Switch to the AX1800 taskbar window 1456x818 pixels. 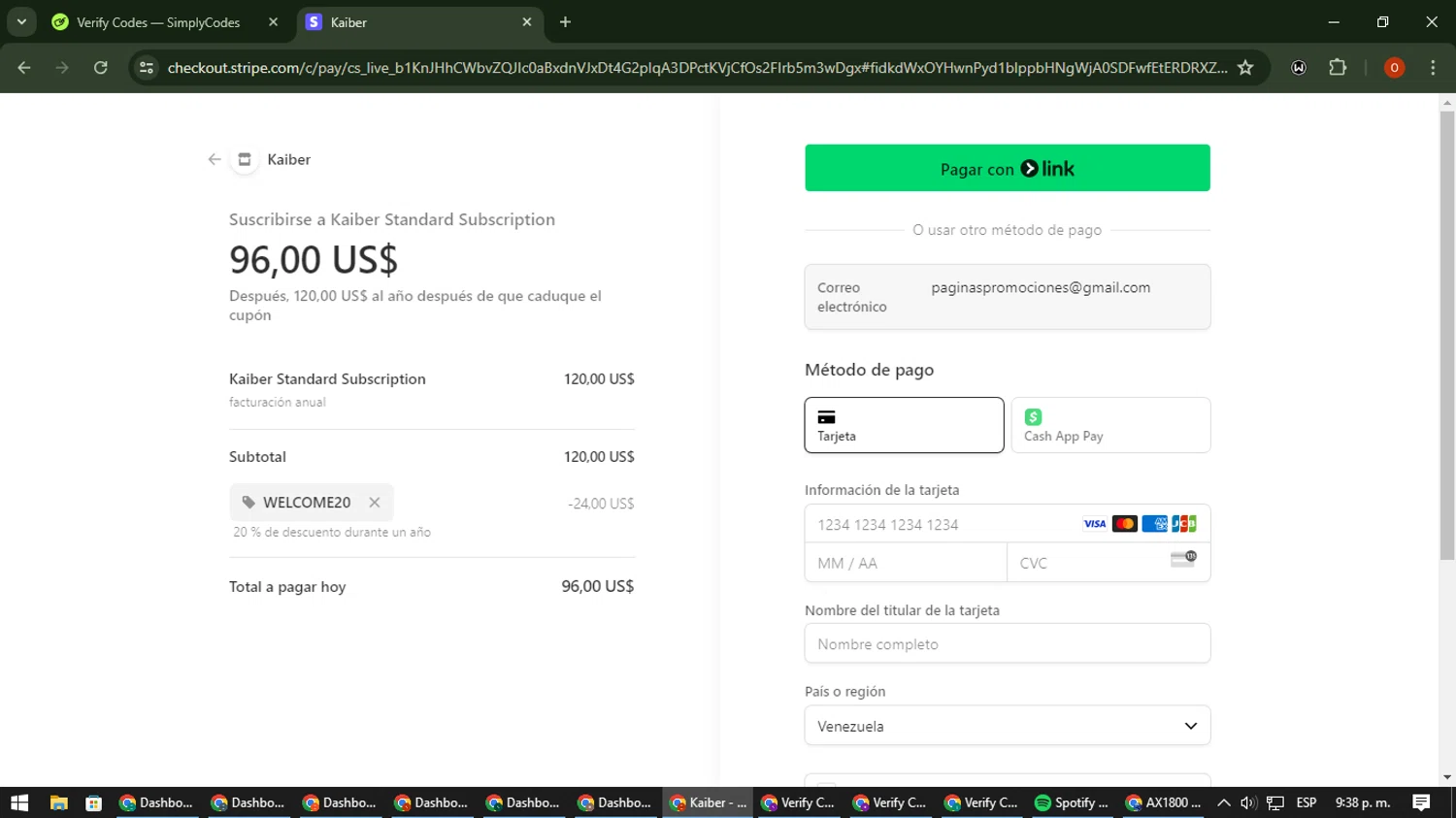[x=1164, y=802]
